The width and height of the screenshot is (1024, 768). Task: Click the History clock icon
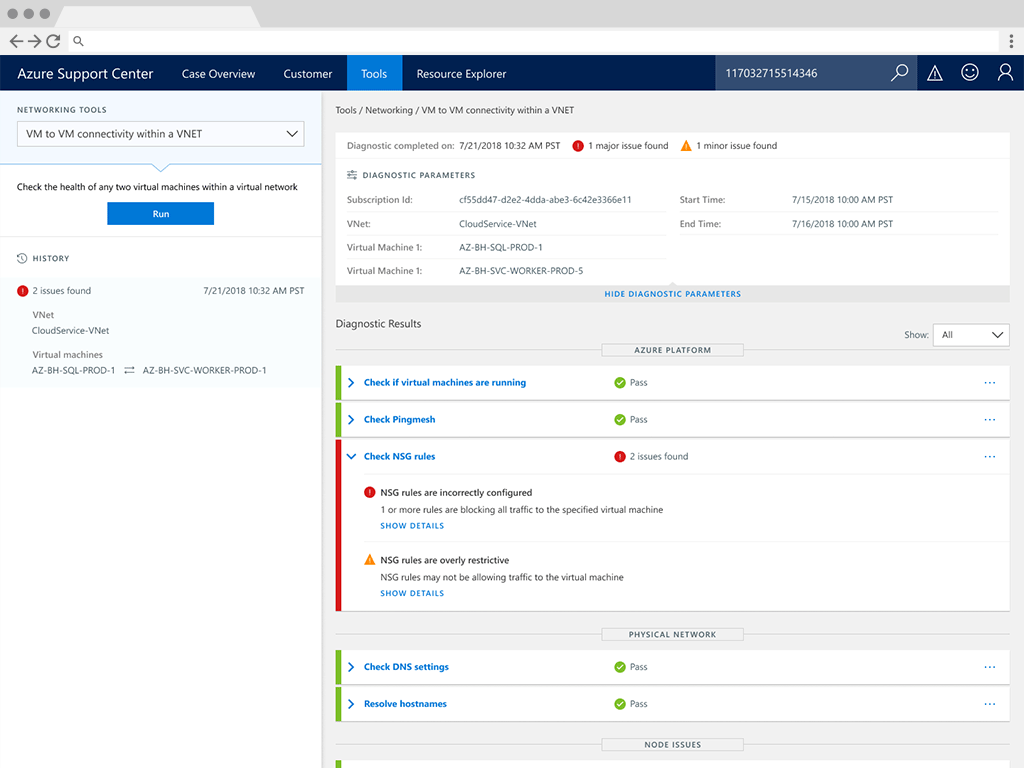point(22,258)
